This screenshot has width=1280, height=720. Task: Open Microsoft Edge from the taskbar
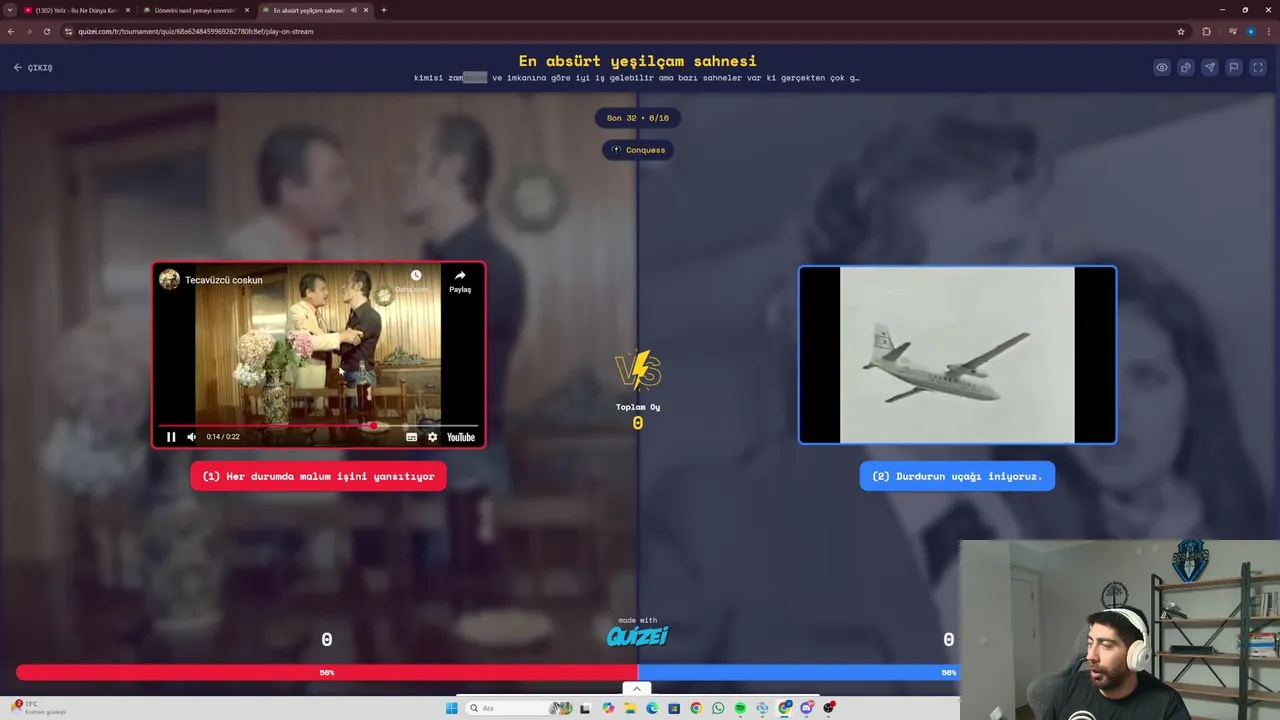click(652, 708)
